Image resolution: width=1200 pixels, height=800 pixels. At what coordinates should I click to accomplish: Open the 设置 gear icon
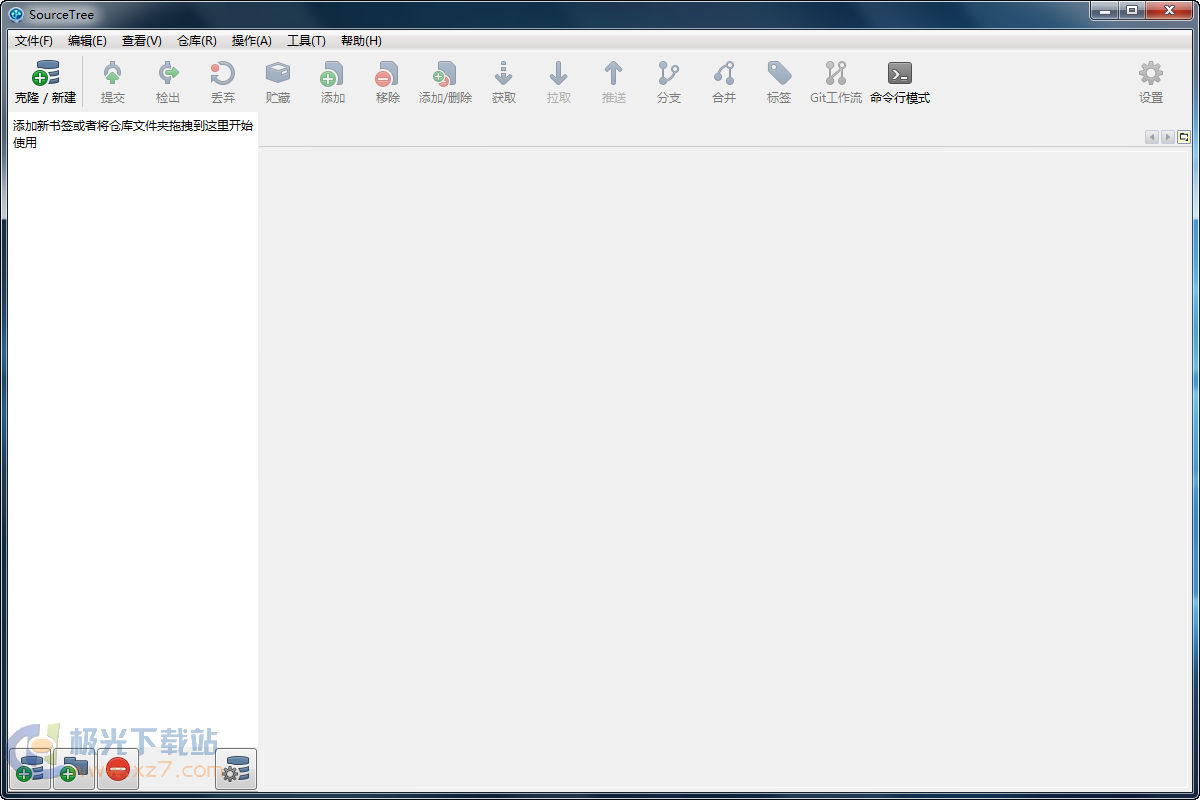1150,80
